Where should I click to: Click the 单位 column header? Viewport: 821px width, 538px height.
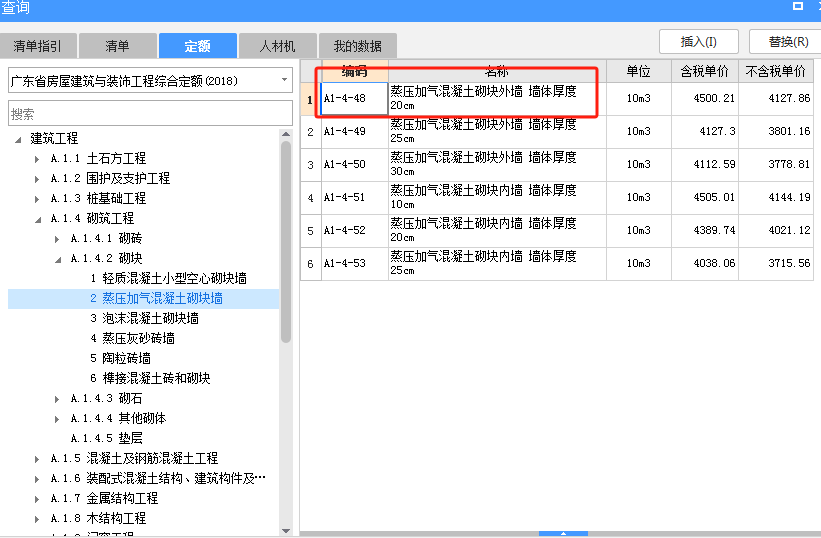639,71
